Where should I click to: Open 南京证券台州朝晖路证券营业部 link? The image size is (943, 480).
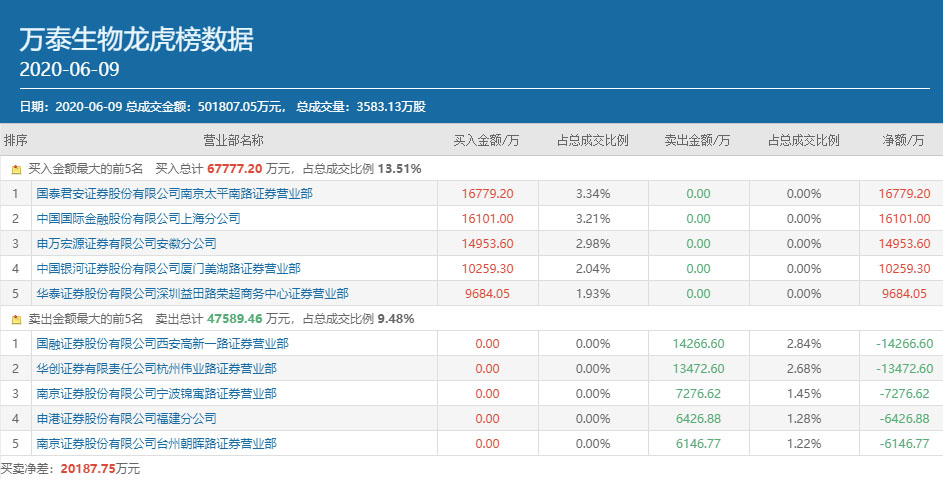point(156,443)
